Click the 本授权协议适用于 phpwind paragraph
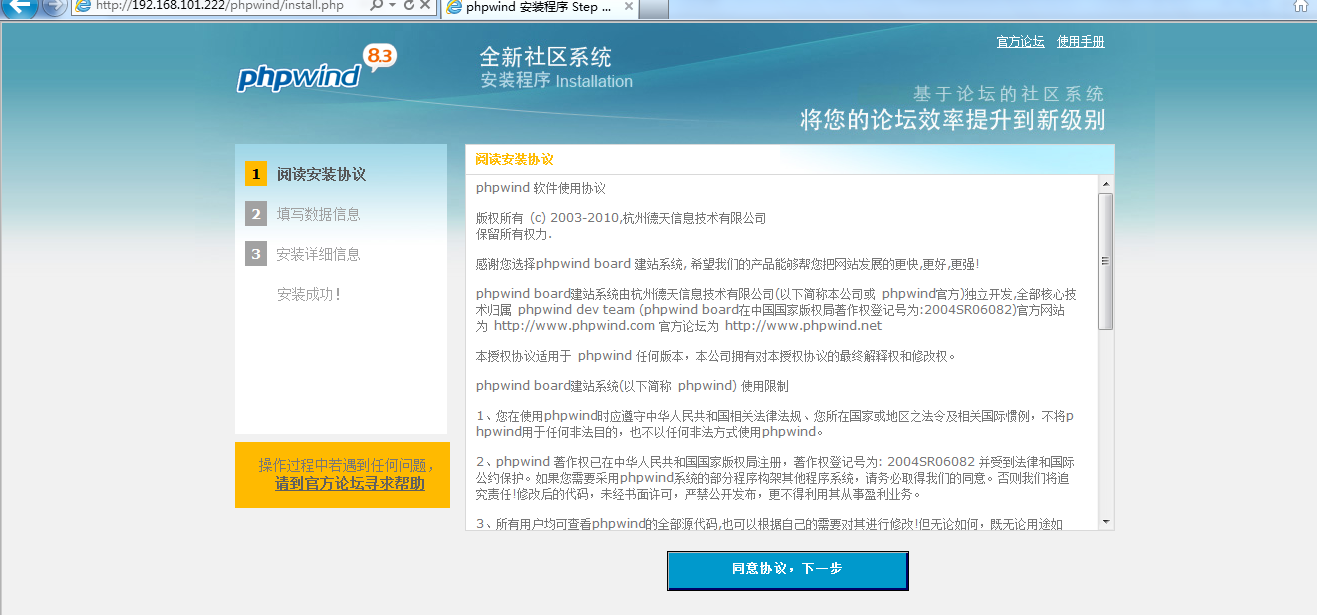 716,355
